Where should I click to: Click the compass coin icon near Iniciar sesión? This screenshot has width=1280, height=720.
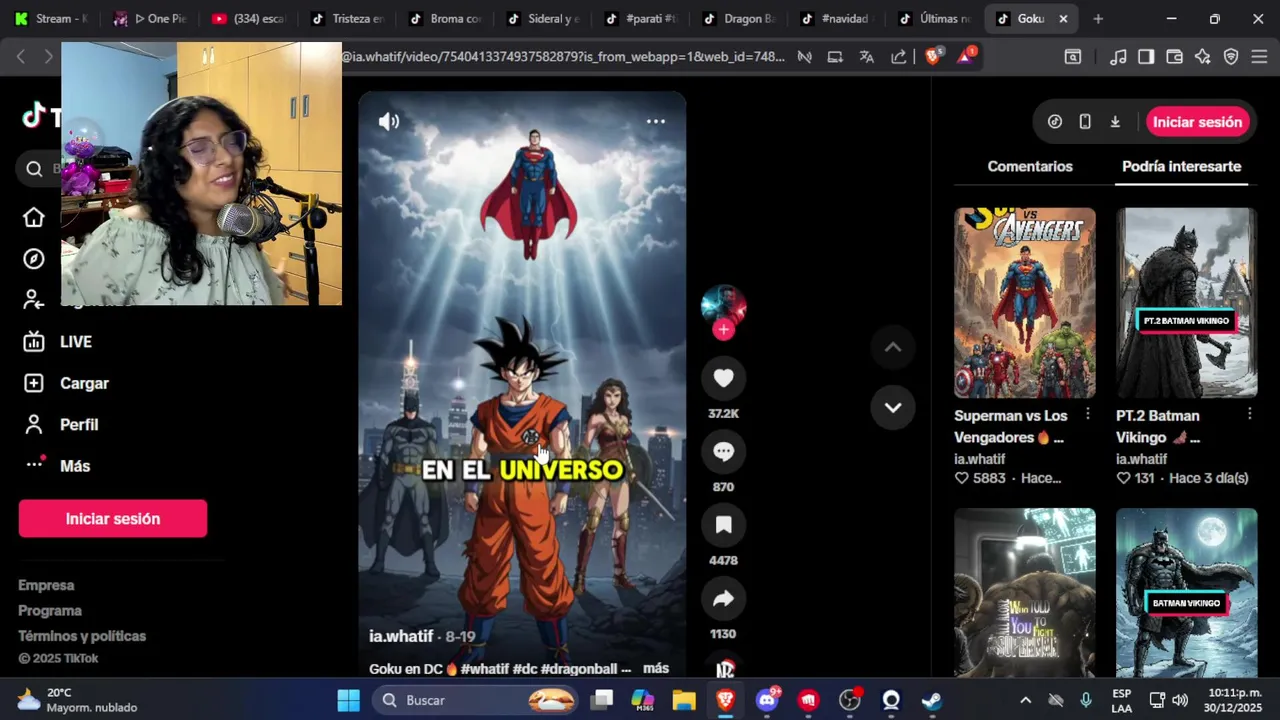click(1055, 122)
